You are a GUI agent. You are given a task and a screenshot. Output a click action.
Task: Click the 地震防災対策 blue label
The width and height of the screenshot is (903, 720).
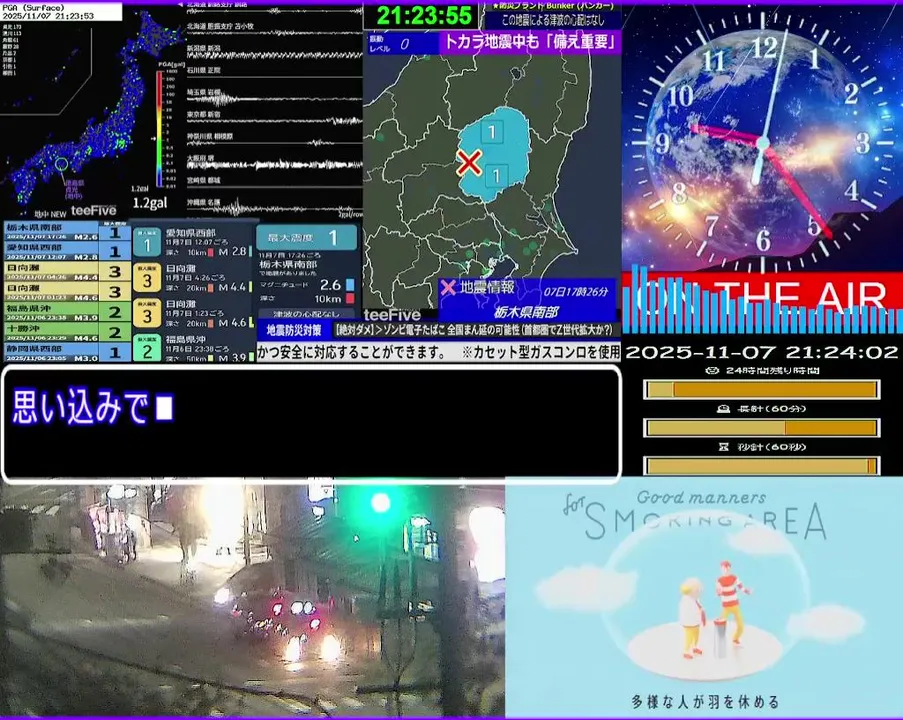[x=294, y=331]
